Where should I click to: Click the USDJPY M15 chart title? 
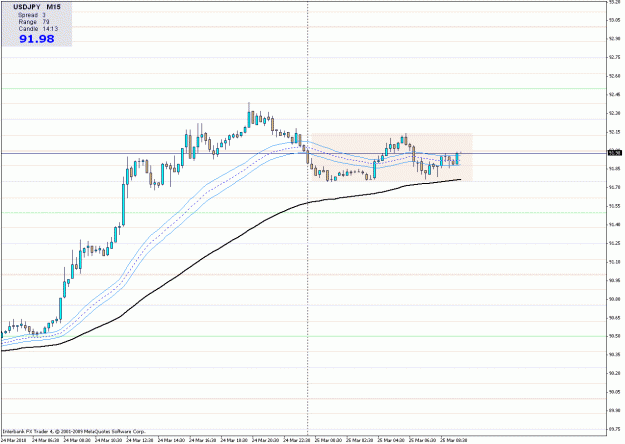pyautogui.click(x=37, y=7)
